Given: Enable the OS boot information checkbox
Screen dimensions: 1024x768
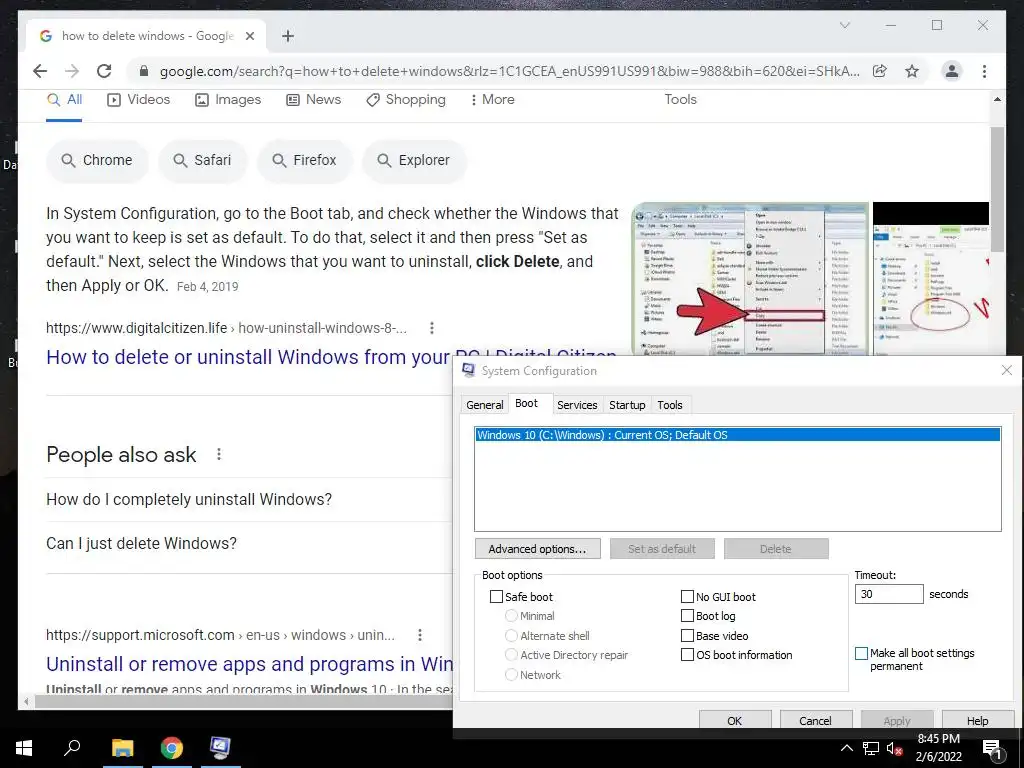Looking at the screenshot, I should [x=687, y=655].
